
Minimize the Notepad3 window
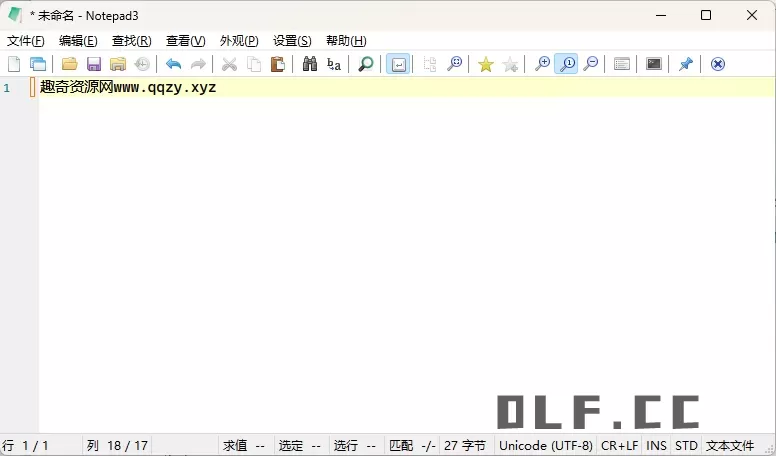tap(661, 15)
